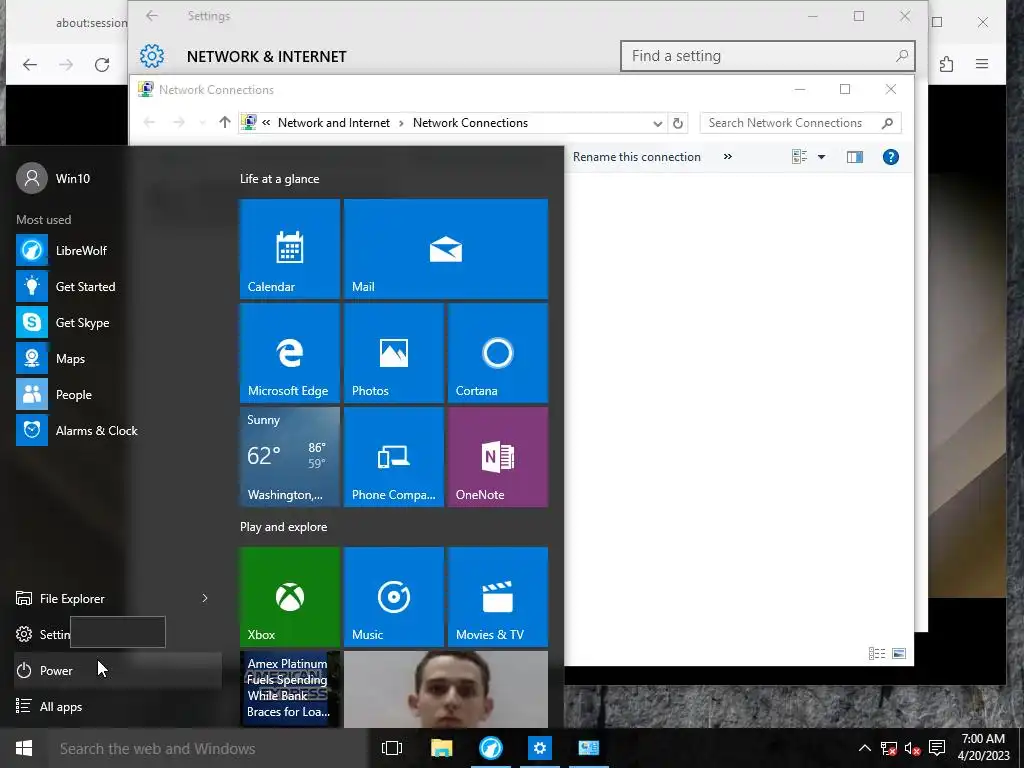Click Change your view icon
Screen dimensions: 1024x768
799,157
